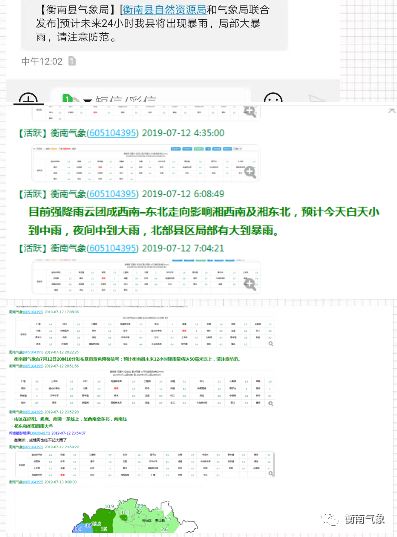Open 605104395 link in 6:08:49 message

[x=112, y=194]
